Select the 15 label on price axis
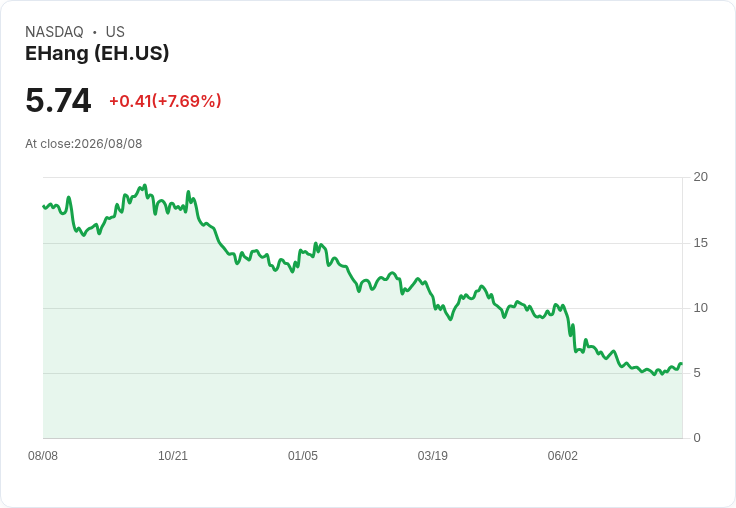736x508 pixels. pyautogui.click(x=700, y=243)
